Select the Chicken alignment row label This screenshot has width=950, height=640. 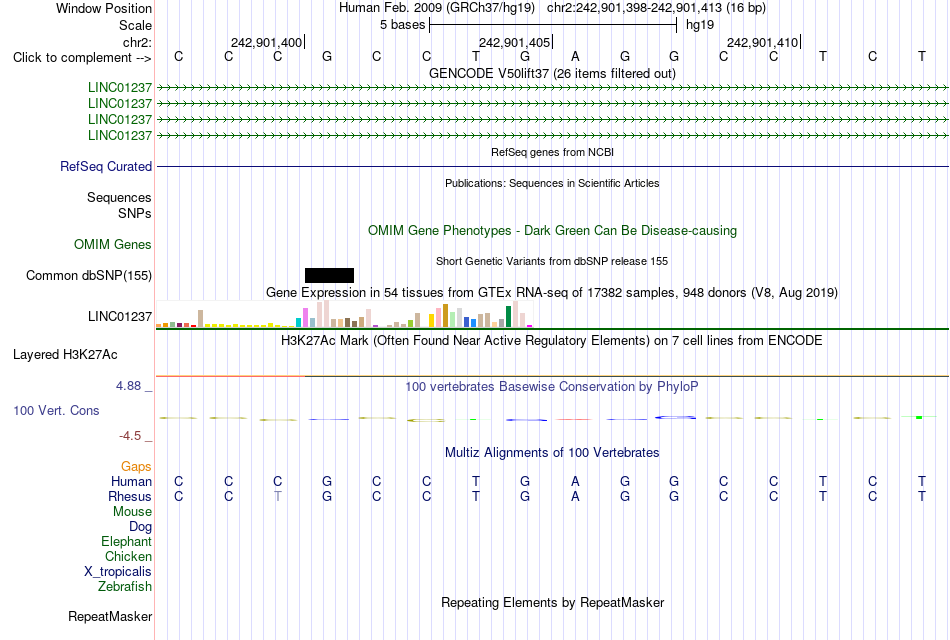click(x=128, y=556)
